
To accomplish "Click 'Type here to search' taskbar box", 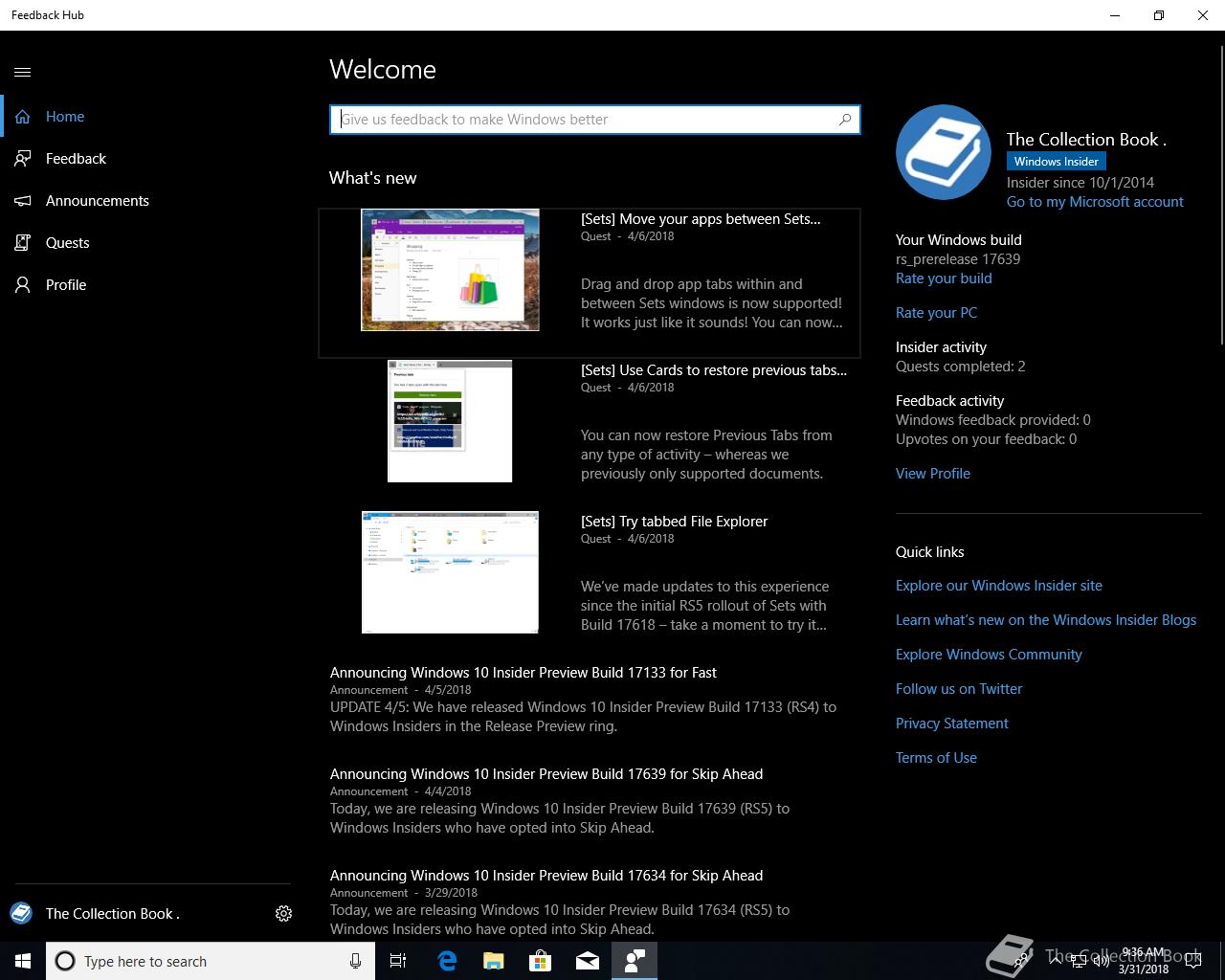I will coord(211,961).
